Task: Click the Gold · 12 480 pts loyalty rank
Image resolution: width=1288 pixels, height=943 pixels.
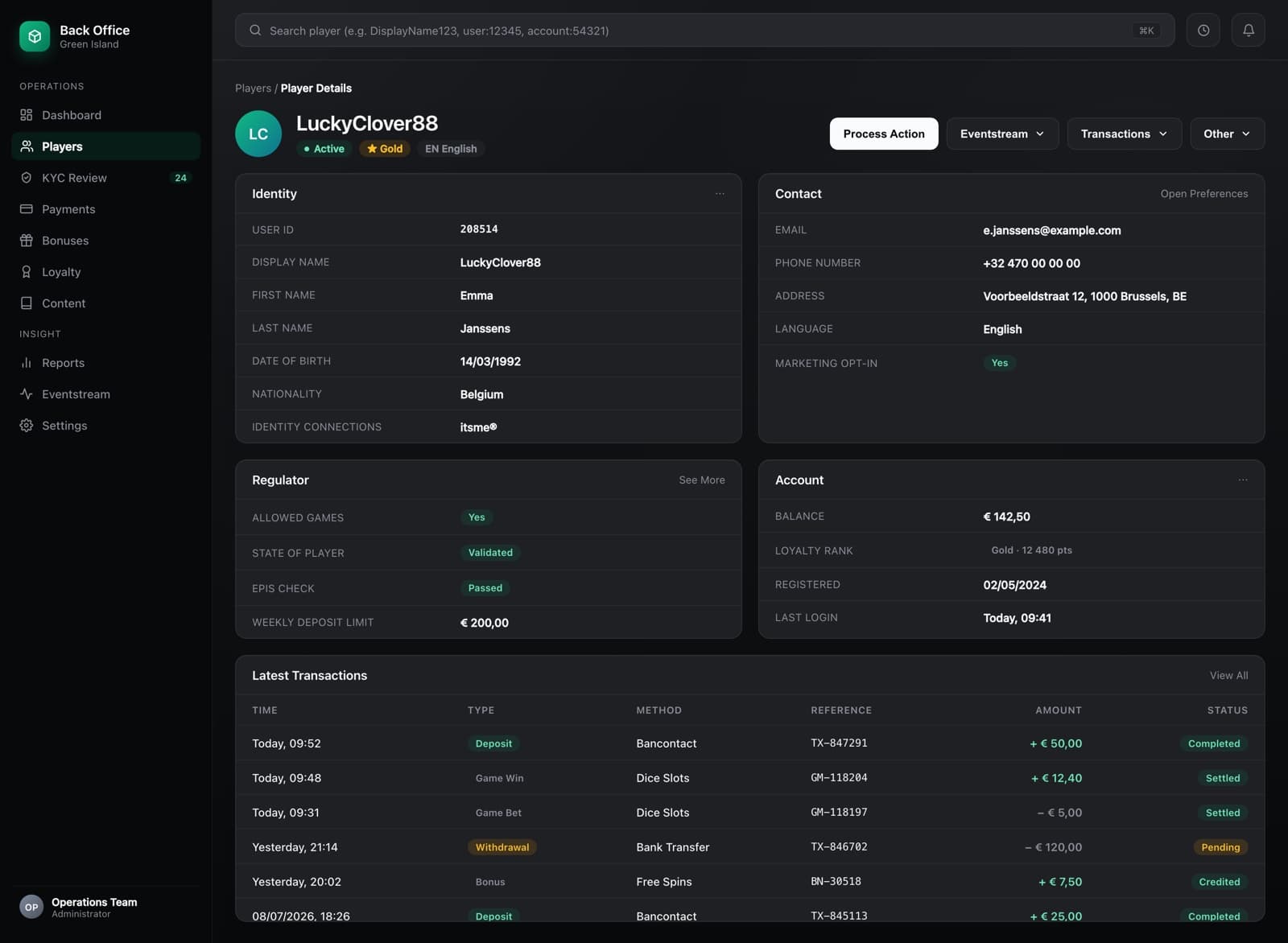Action: 1031,550
